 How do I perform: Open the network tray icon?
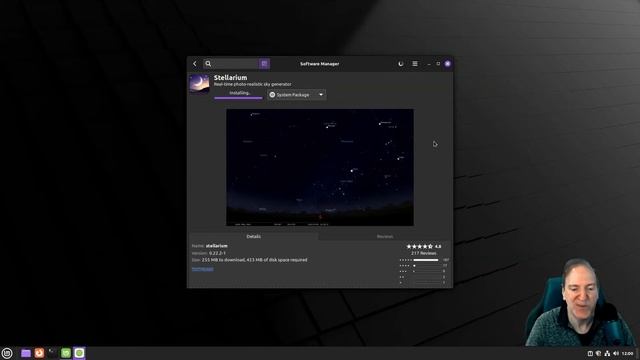tap(607, 353)
